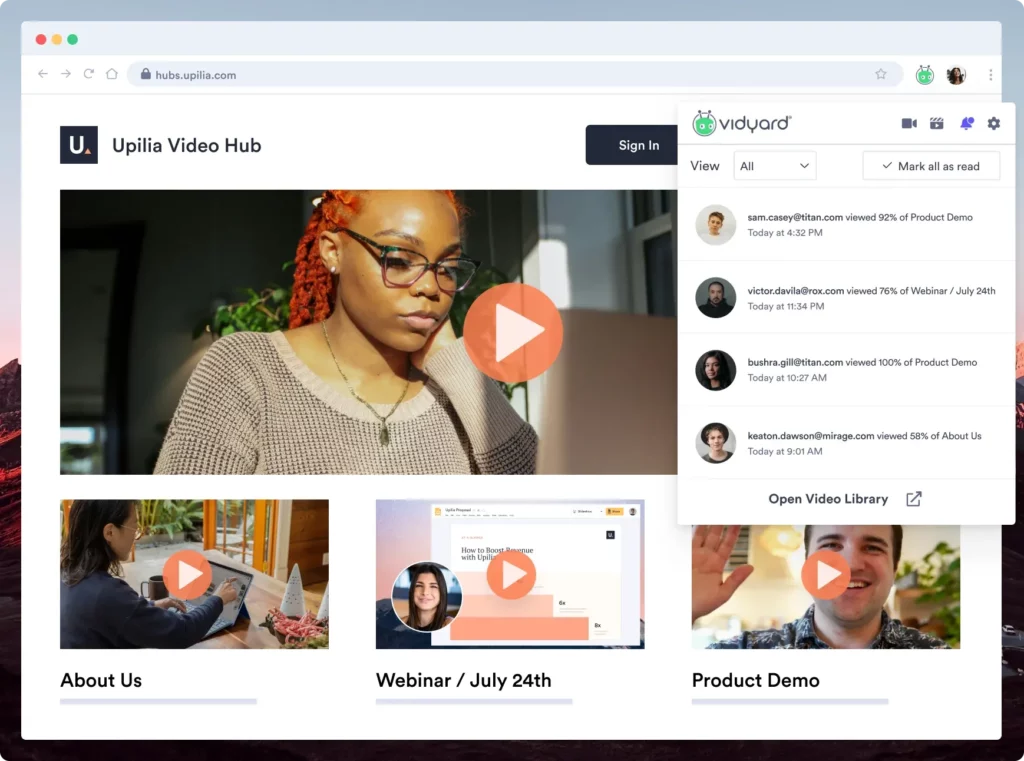Click the camera record icon in Vidyard panel

tap(909, 123)
